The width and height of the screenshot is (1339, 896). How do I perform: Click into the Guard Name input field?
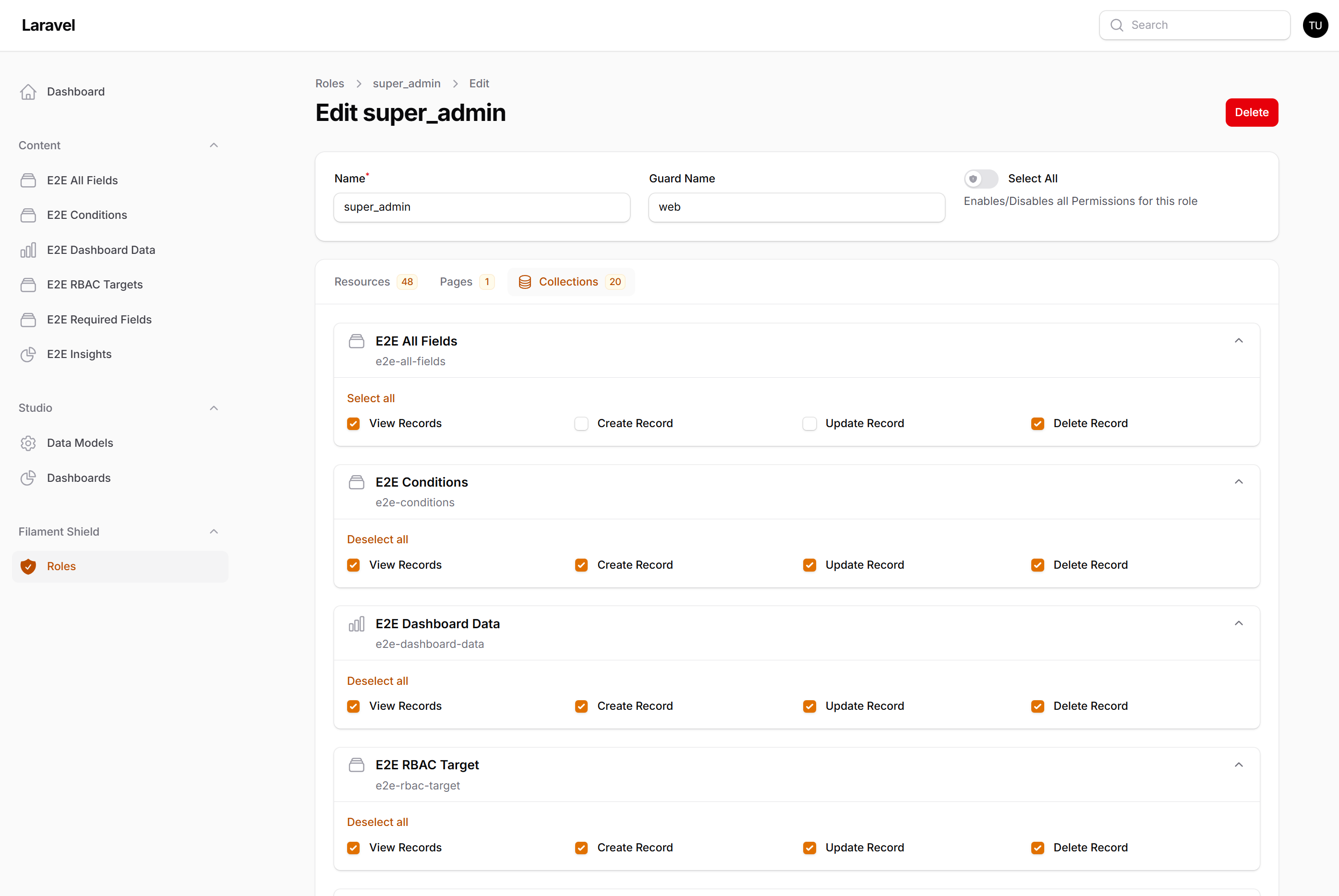(x=796, y=207)
